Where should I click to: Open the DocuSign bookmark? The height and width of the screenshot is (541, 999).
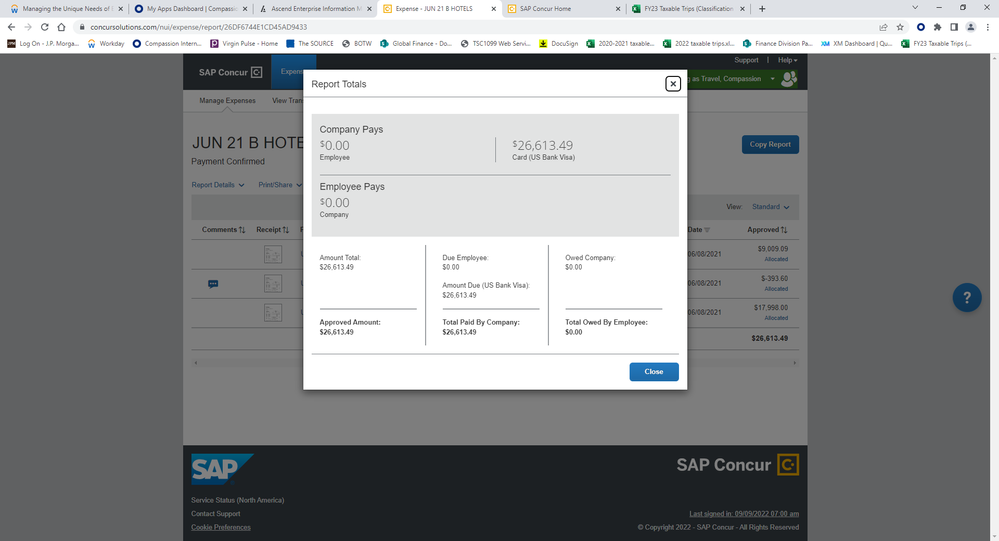[x=558, y=43]
